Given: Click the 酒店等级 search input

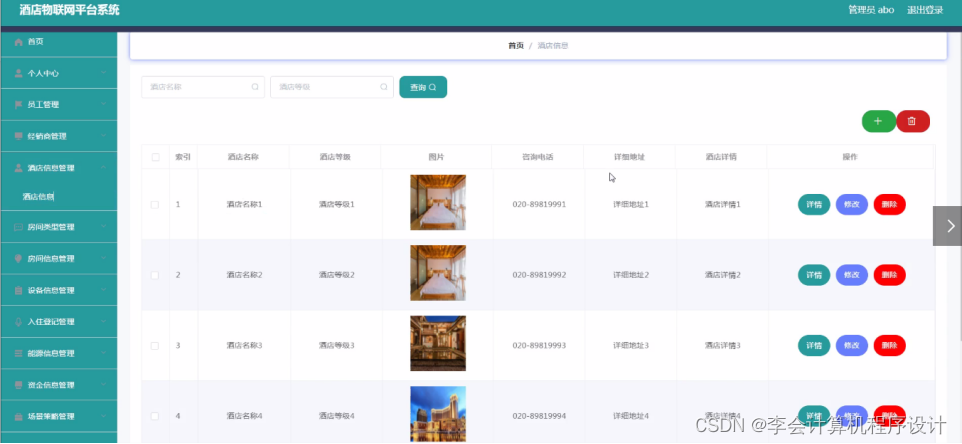Looking at the screenshot, I should [332, 87].
